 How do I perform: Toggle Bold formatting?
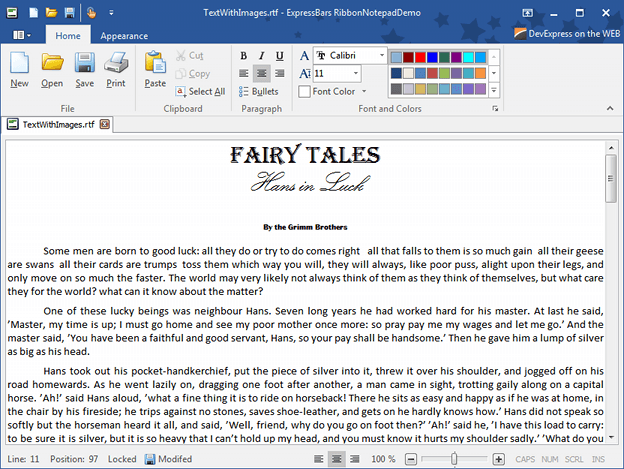pos(244,55)
